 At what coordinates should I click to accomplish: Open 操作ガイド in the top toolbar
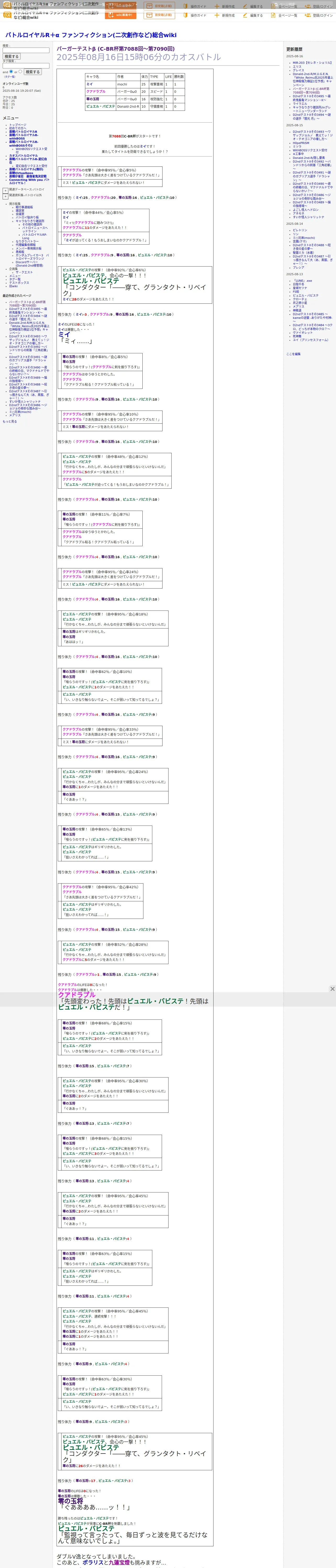pyautogui.click(x=194, y=15)
